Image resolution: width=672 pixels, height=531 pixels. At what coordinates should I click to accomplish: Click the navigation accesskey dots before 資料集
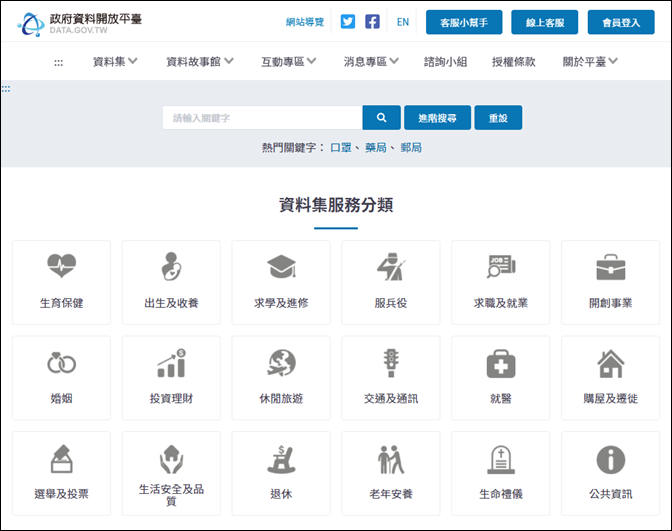tap(58, 63)
